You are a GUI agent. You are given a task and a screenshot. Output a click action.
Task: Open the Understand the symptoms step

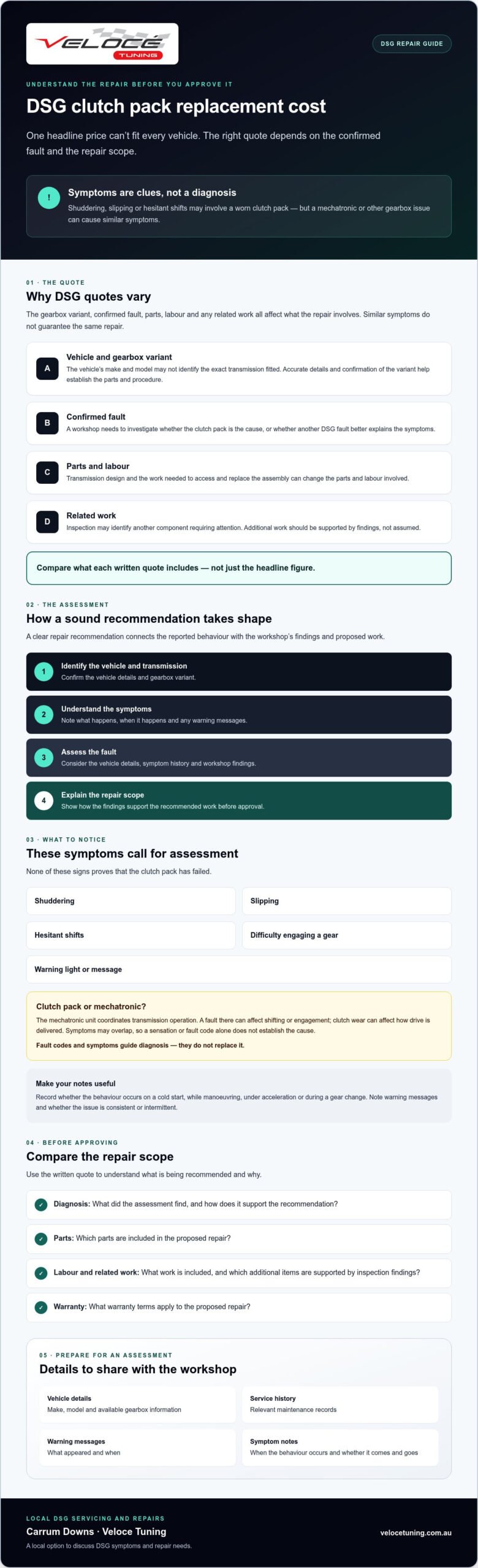239,715
